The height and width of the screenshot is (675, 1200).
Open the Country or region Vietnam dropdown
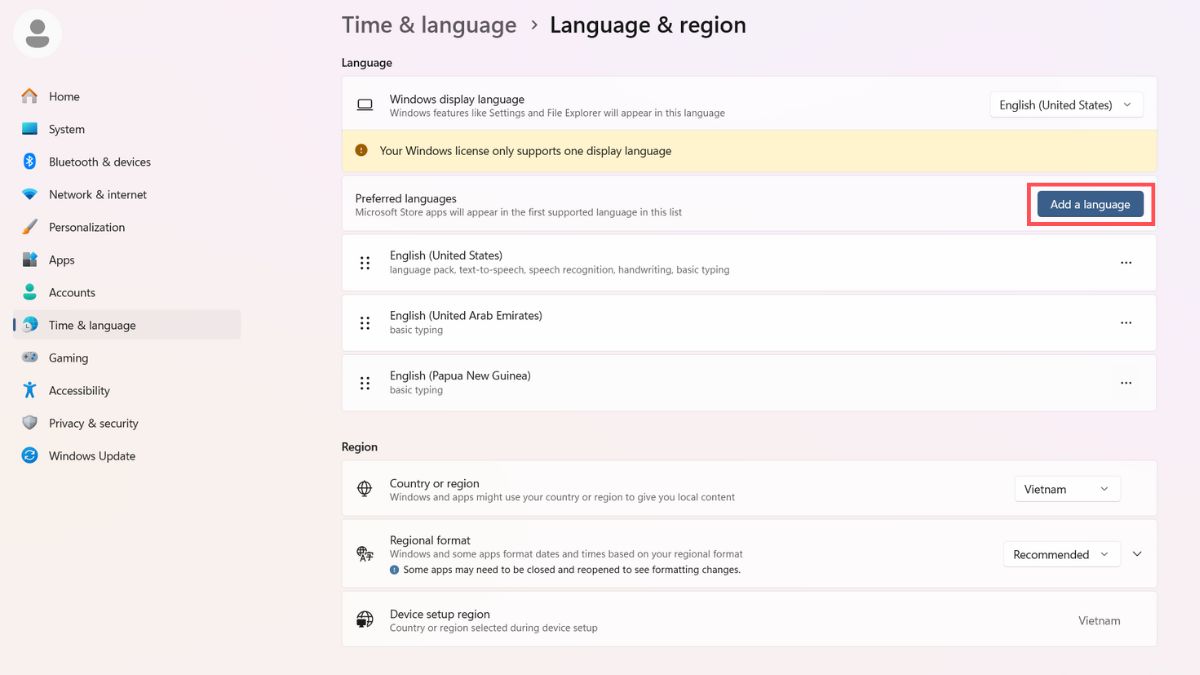[x=1067, y=489]
